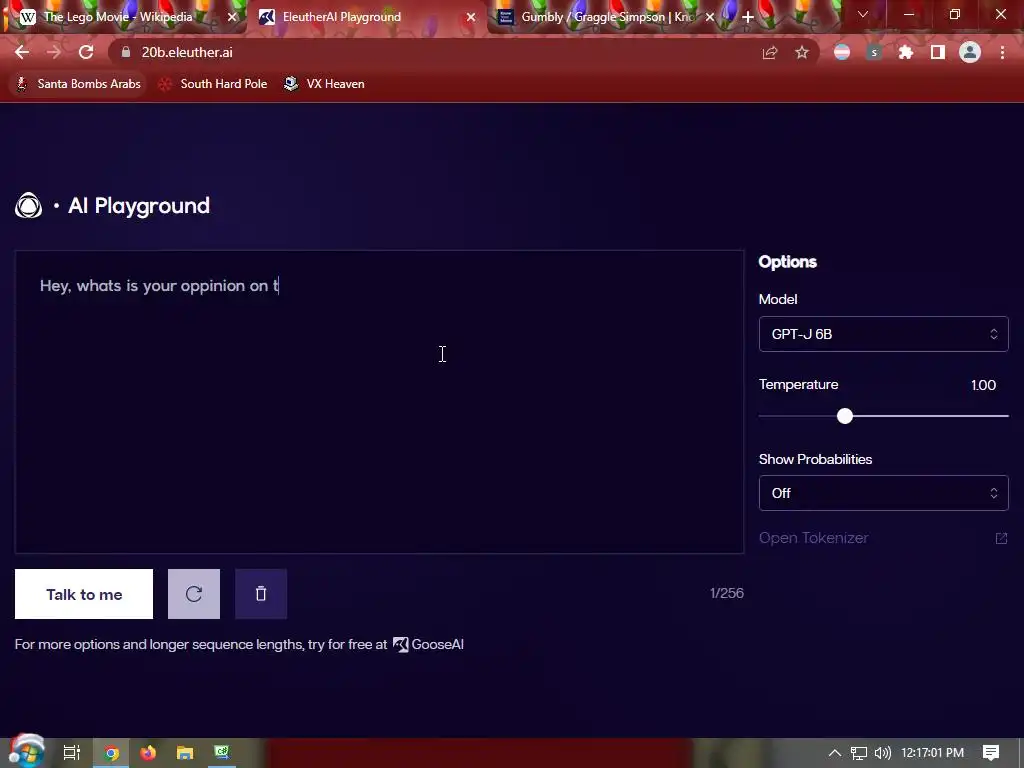Screen dimensions: 1024x768
Task: Close the Gumbly / Graggle Simpson tab
Action: [x=710, y=17]
